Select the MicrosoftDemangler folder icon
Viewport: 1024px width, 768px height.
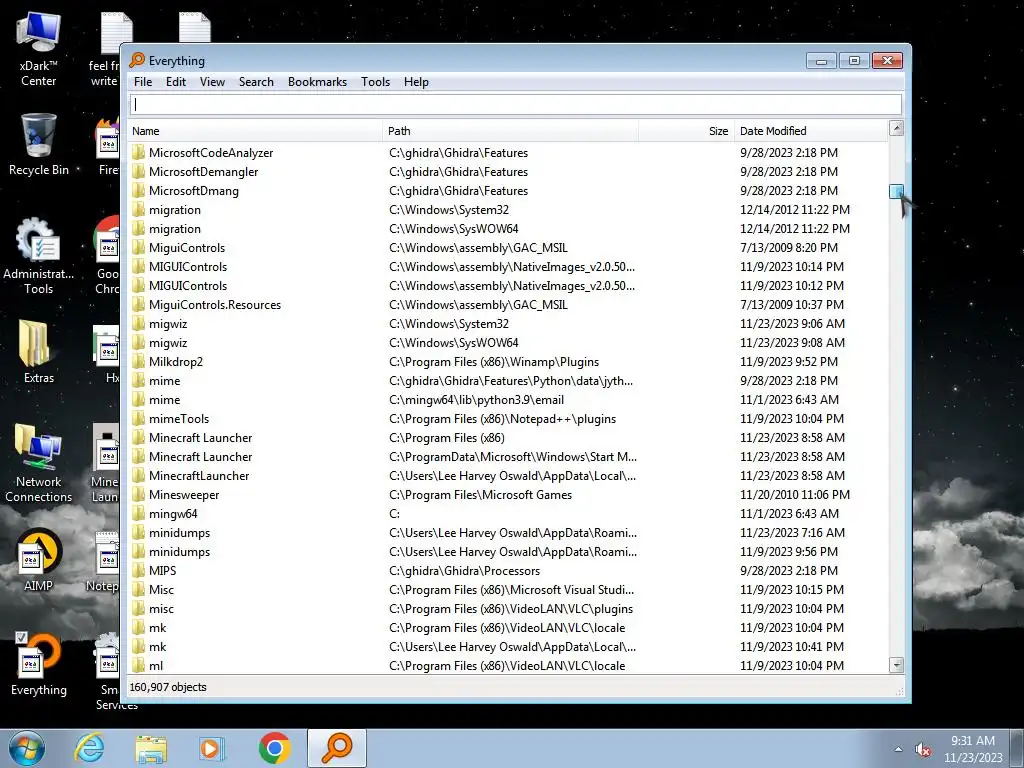click(x=138, y=172)
